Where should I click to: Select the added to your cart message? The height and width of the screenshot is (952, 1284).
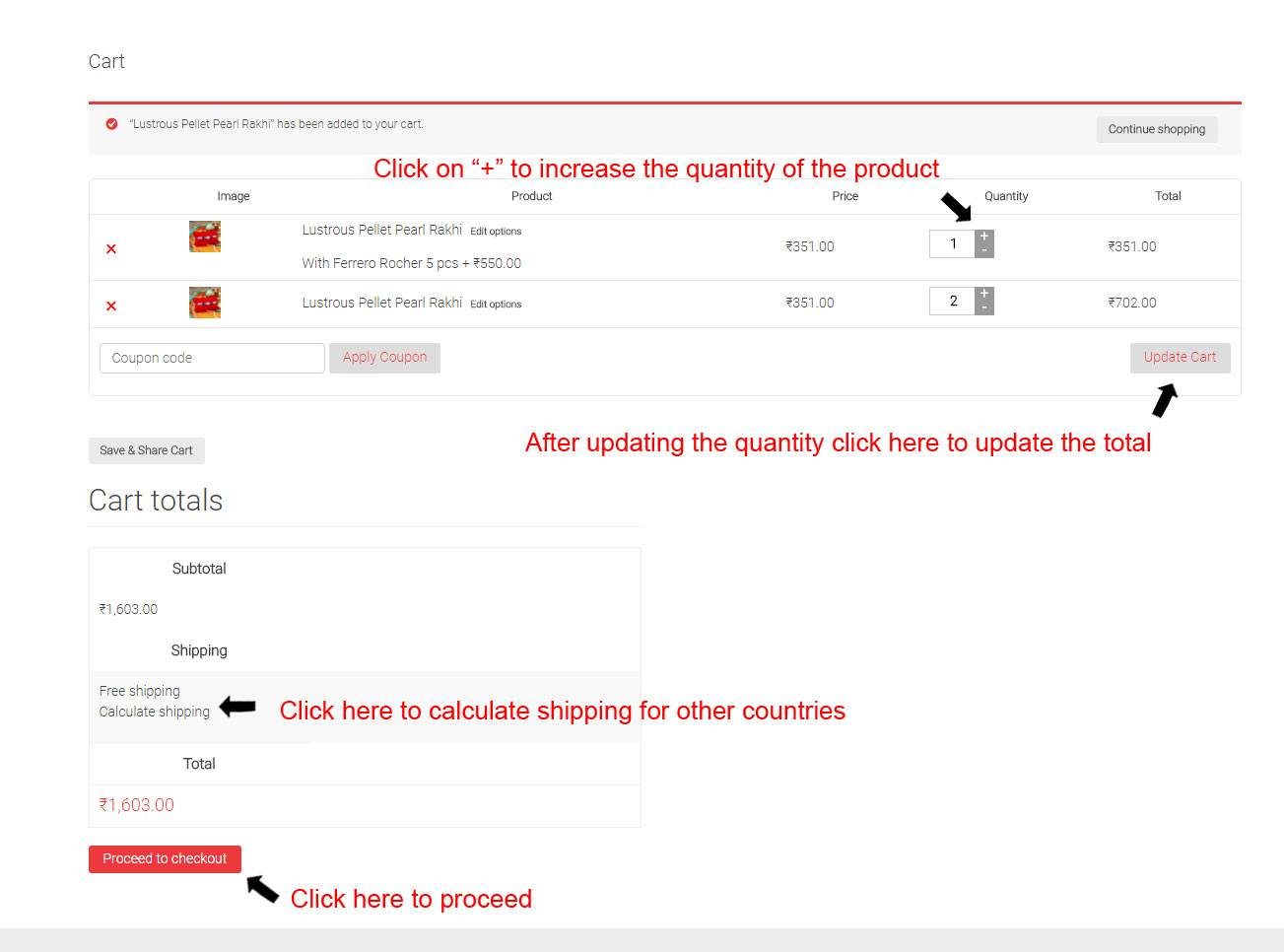coord(277,124)
